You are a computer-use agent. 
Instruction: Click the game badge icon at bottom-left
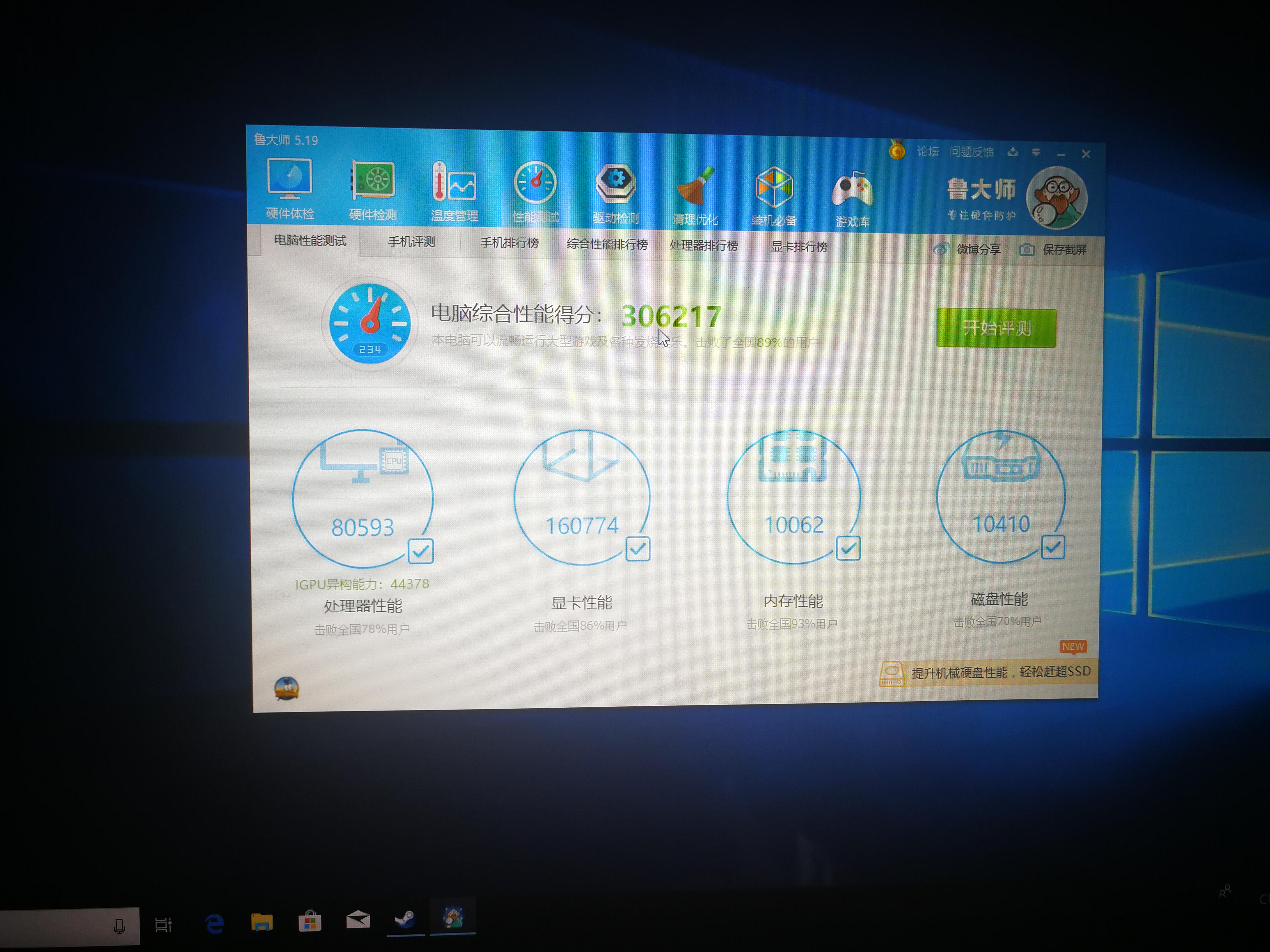(x=286, y=688)
